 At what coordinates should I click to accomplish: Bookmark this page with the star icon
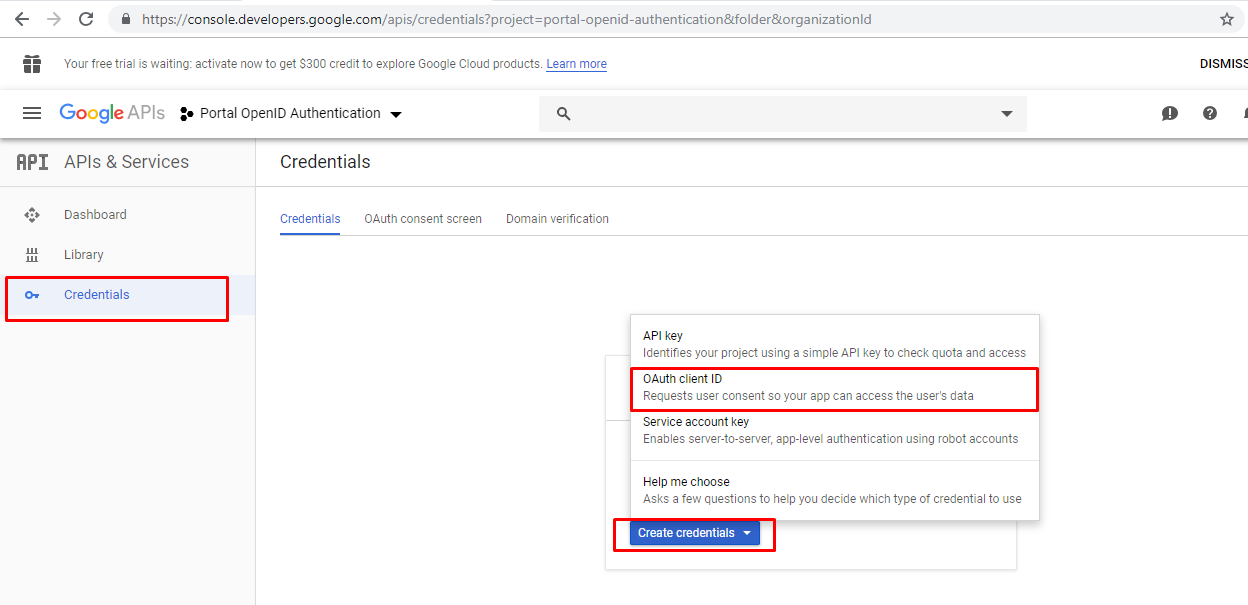1227,19
